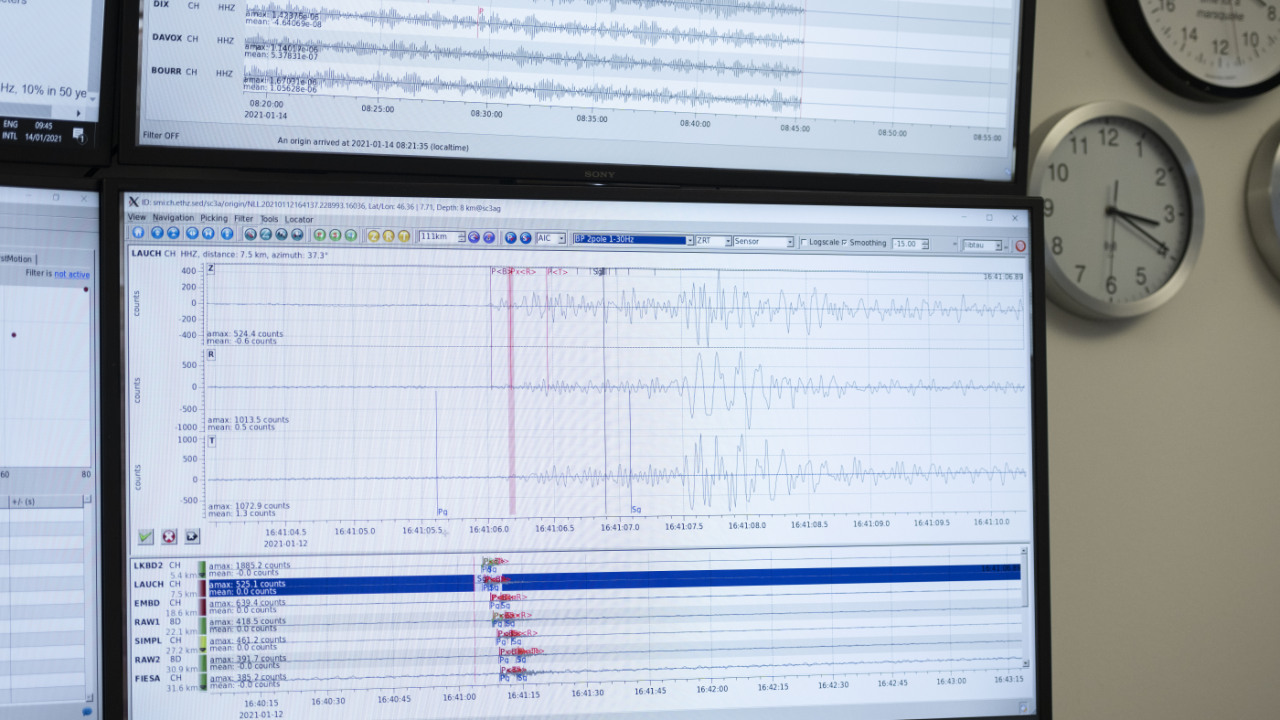
Task: Open the Picking menu
Action: tap(214, 218)
